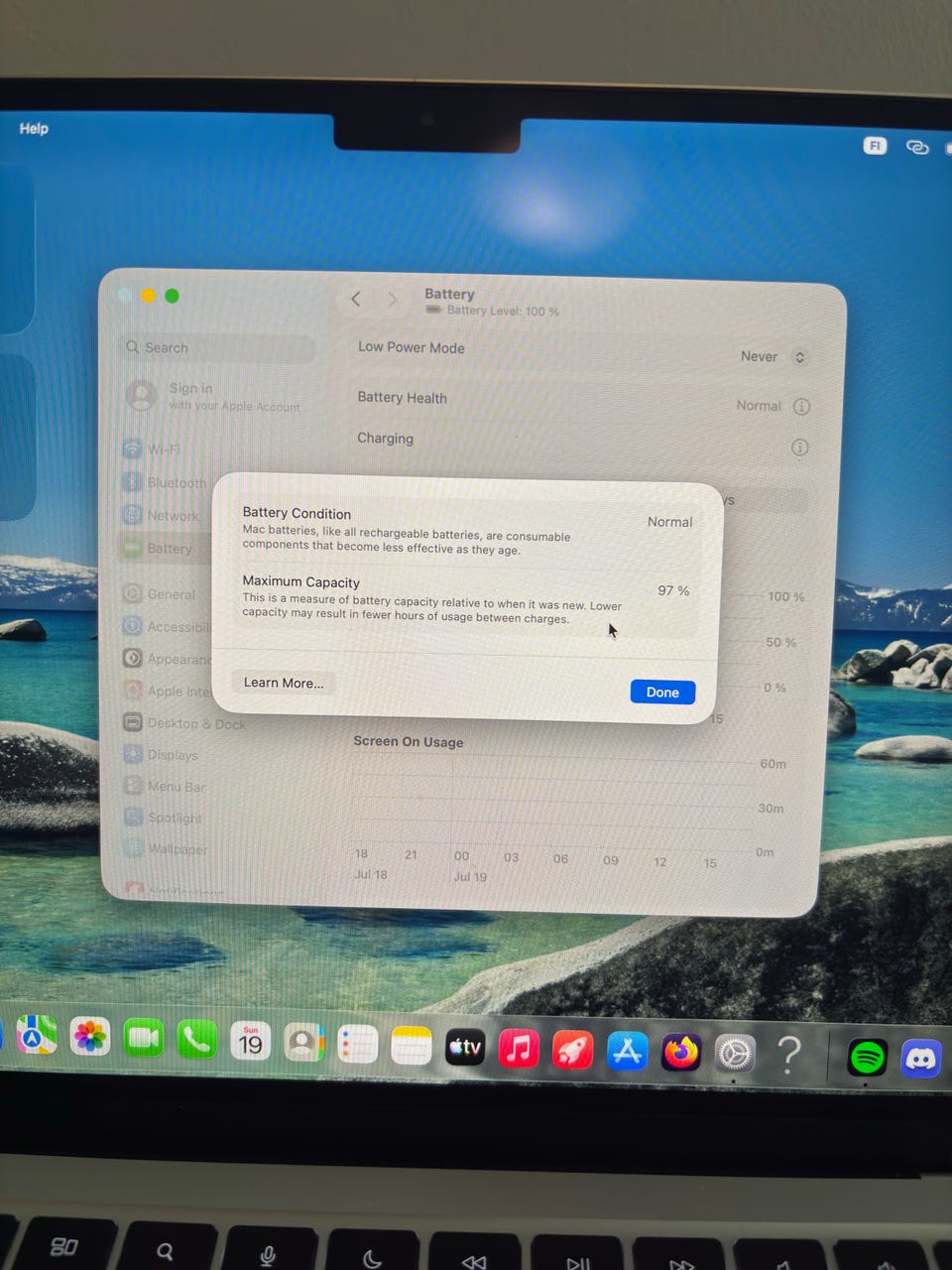The width and height of the screenshot is (952, 1270).
Task: Click the Help menu
Action: point(34,128)
